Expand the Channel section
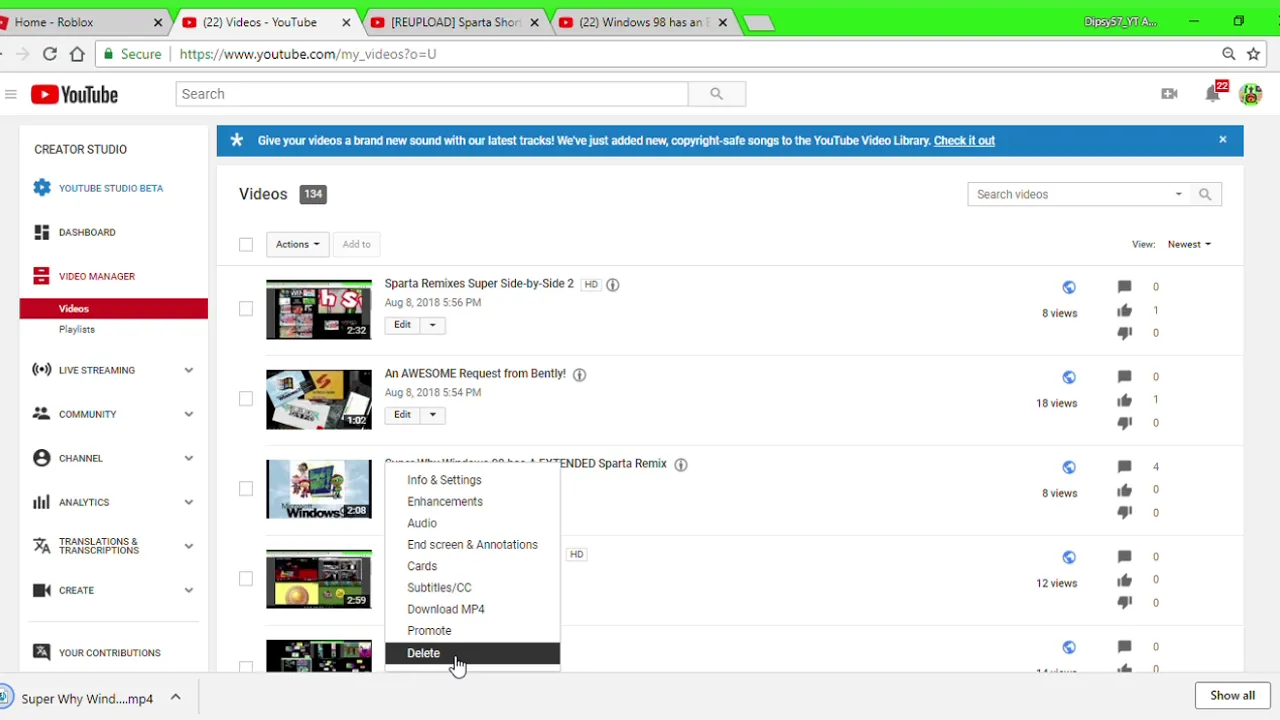Viewport: 1280px width, 720px height. [x=188, y=458]
